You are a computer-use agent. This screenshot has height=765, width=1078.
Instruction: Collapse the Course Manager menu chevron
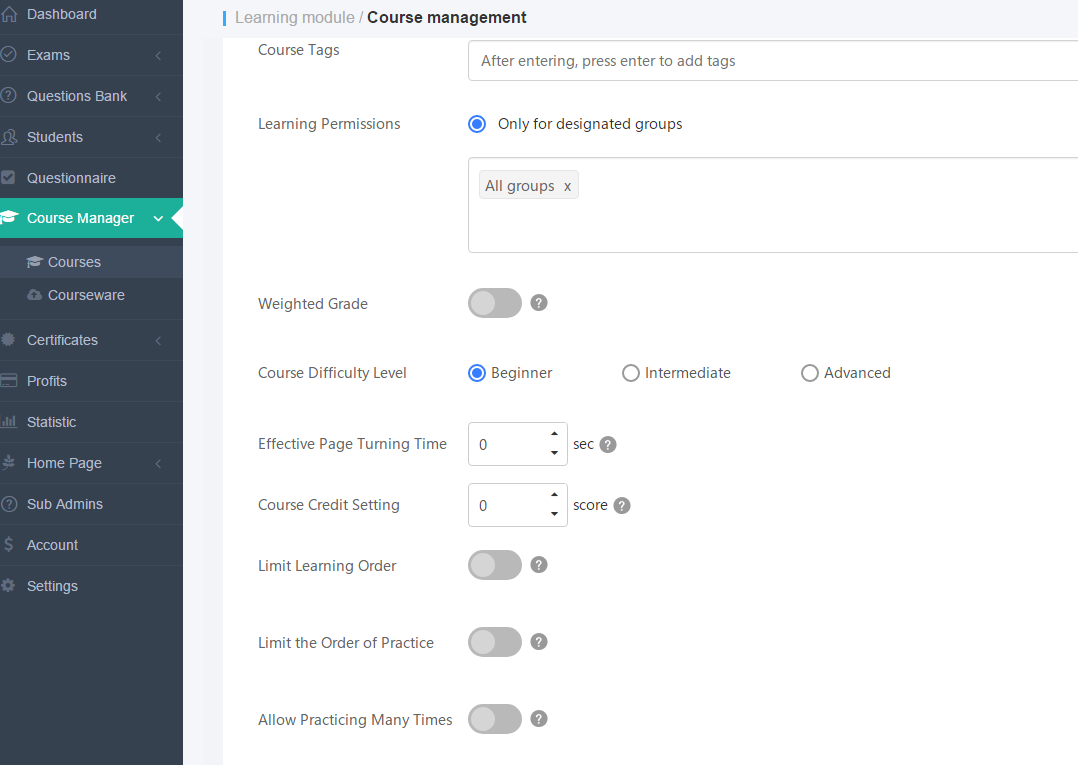pyautogui.click(x=158, y=219)
